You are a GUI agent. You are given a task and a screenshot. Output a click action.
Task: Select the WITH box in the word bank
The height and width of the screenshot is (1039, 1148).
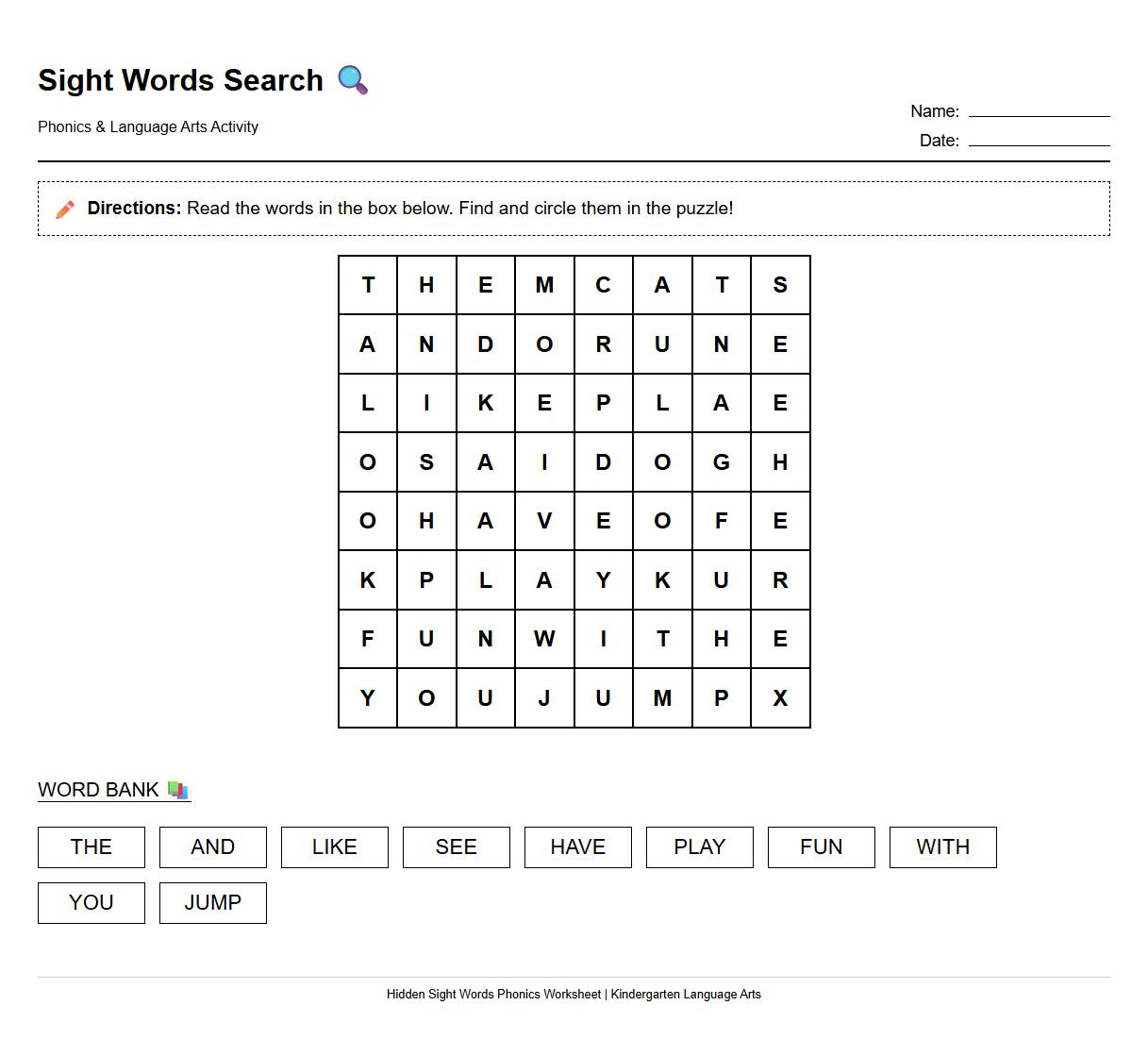[x=942, y=846]
